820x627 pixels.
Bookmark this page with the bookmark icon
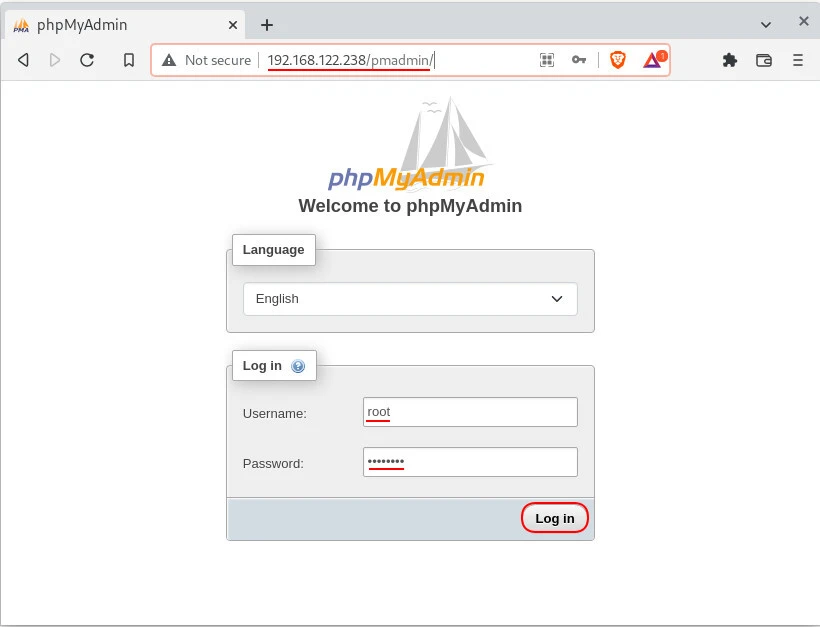pos(129,60)
